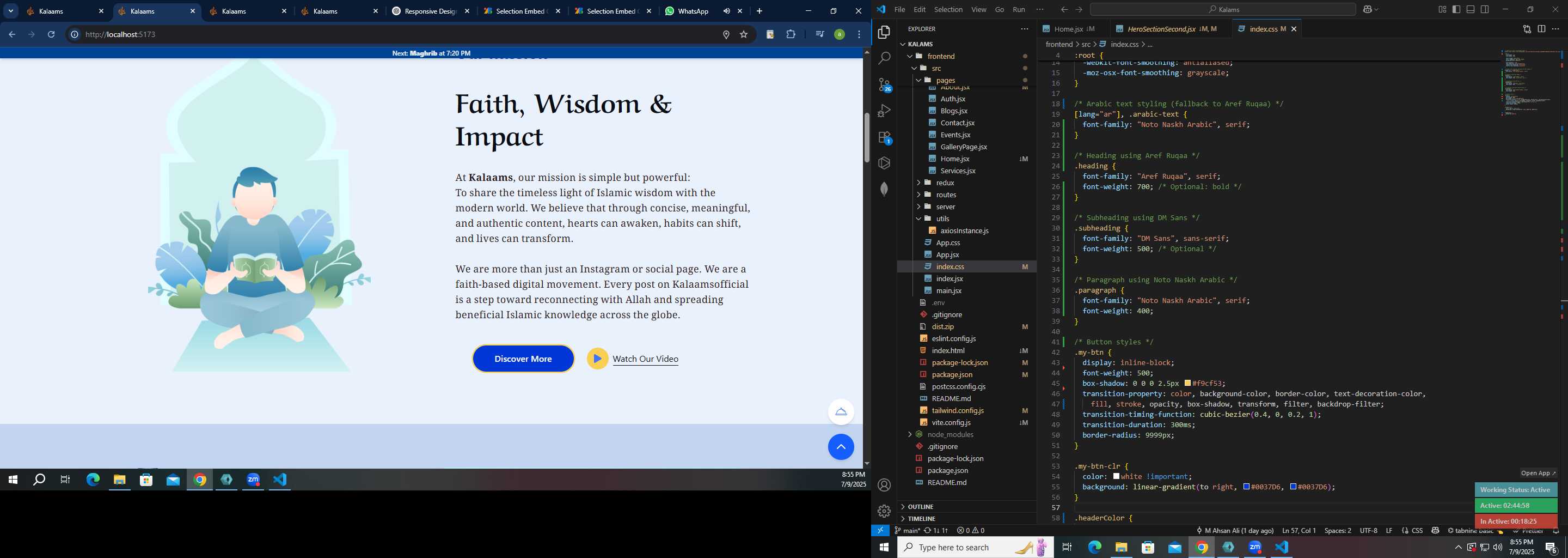Open Chrome profile avatar
This screenshot has height=558, width=1568.
click(x=840, y=35)
